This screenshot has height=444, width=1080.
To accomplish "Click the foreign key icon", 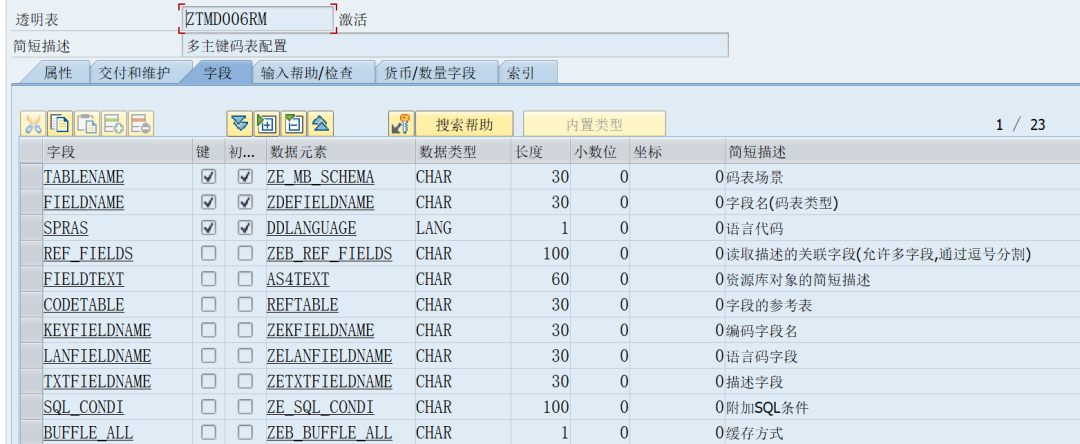I will click(x=400, y=124).
